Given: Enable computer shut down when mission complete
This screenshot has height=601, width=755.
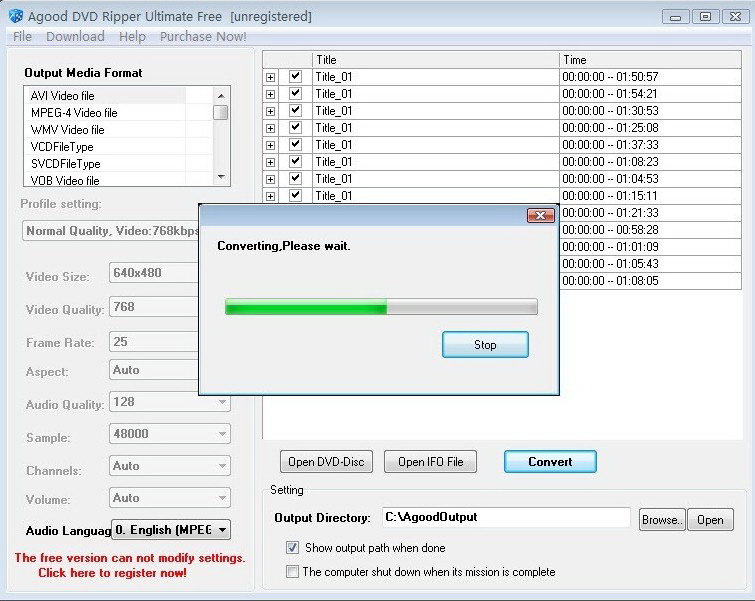Looking at the screenshot, I should click(292, 572).
